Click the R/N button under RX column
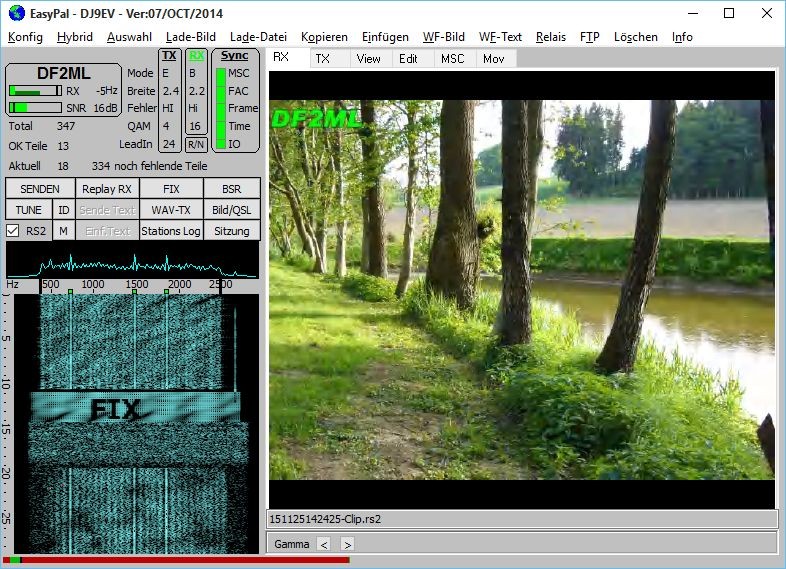Image resolution: width=786 pixels, height=569 pixels. pyautogui.click(x=196, y=144)
